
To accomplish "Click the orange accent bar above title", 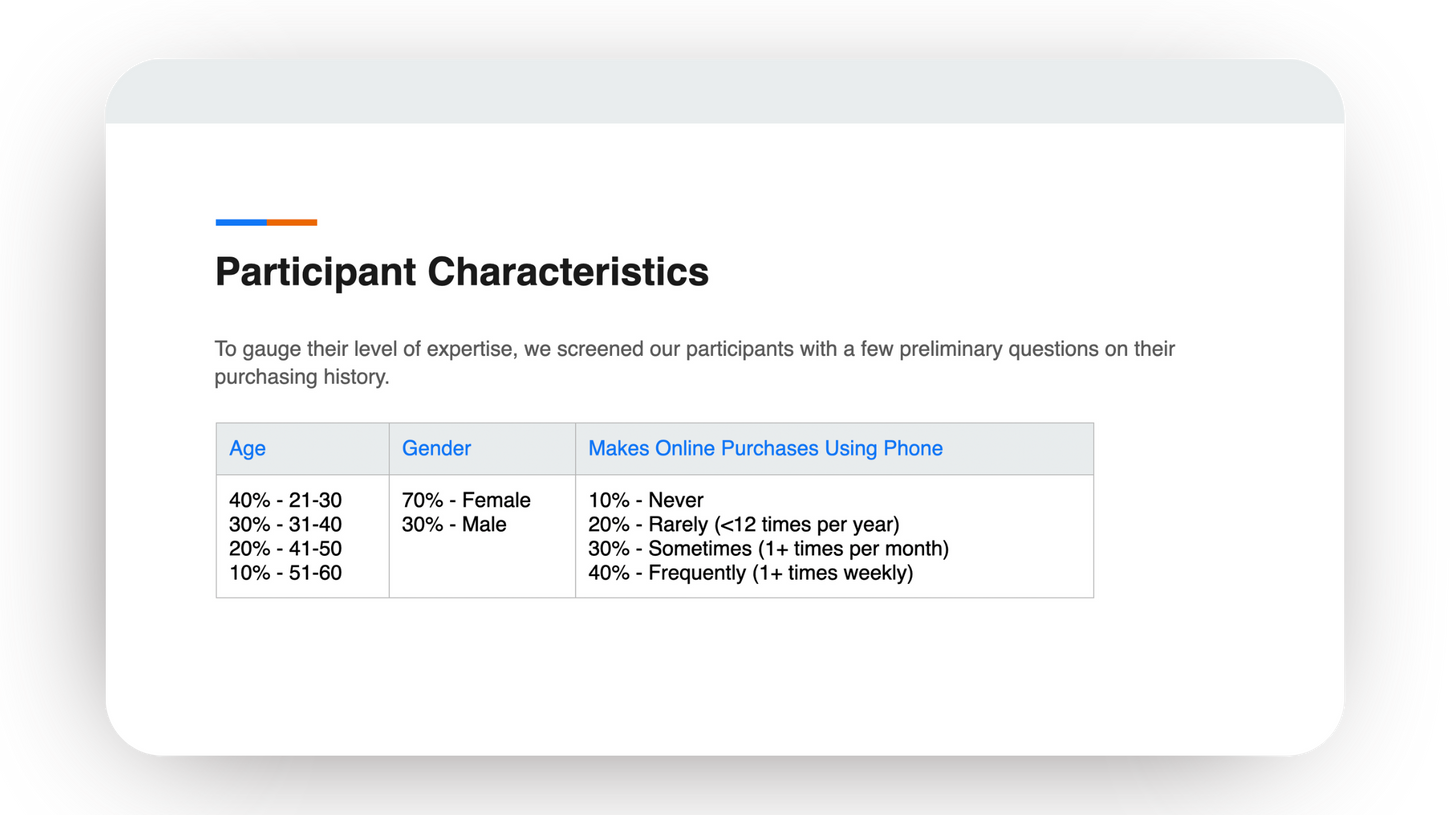I will click(x=292, y=222).
